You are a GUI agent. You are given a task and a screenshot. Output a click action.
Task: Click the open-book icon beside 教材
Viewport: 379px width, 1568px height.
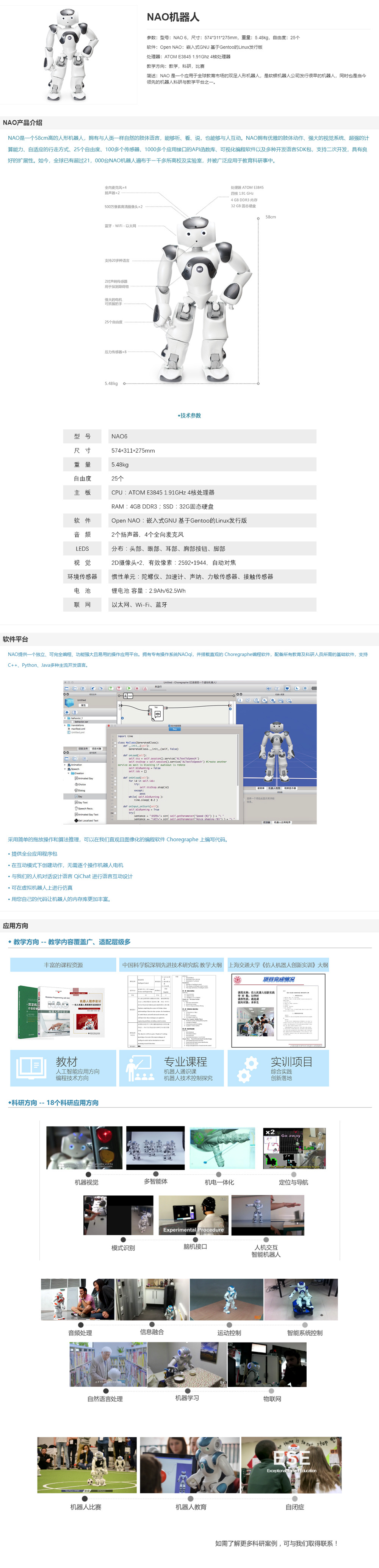31,1067
